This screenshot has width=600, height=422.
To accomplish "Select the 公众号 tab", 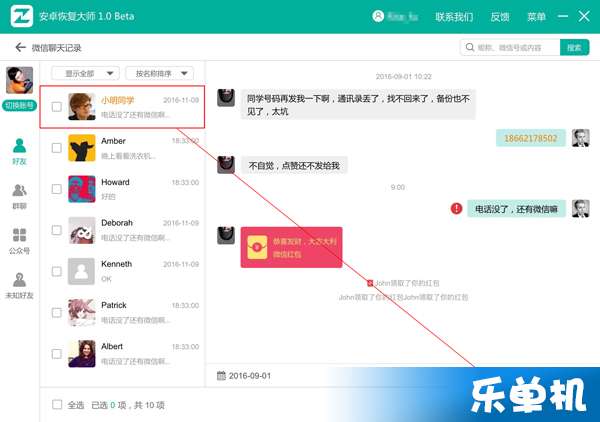I will [x=19, y=241].
